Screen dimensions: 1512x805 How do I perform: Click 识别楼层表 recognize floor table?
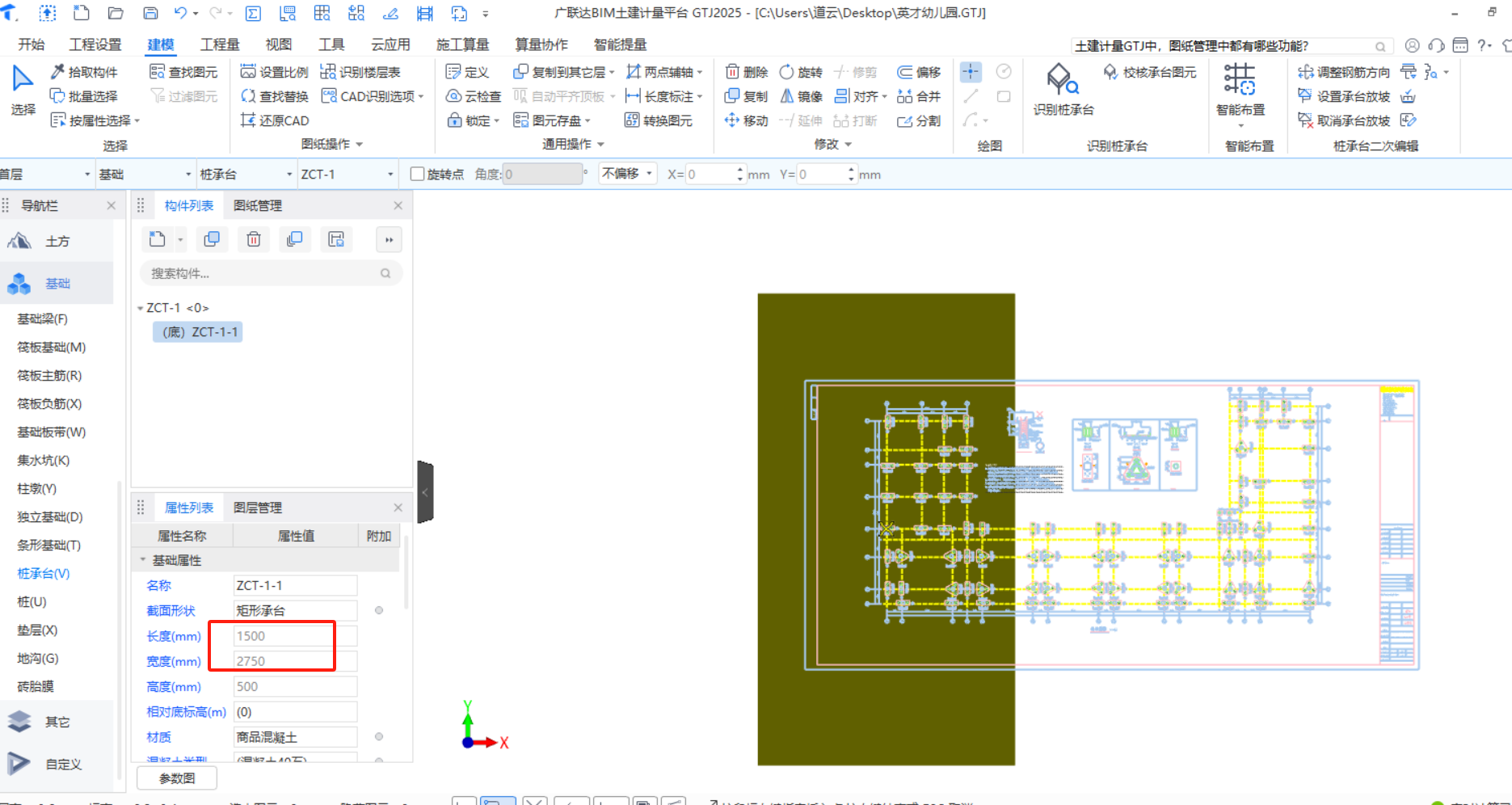[360, 72]
